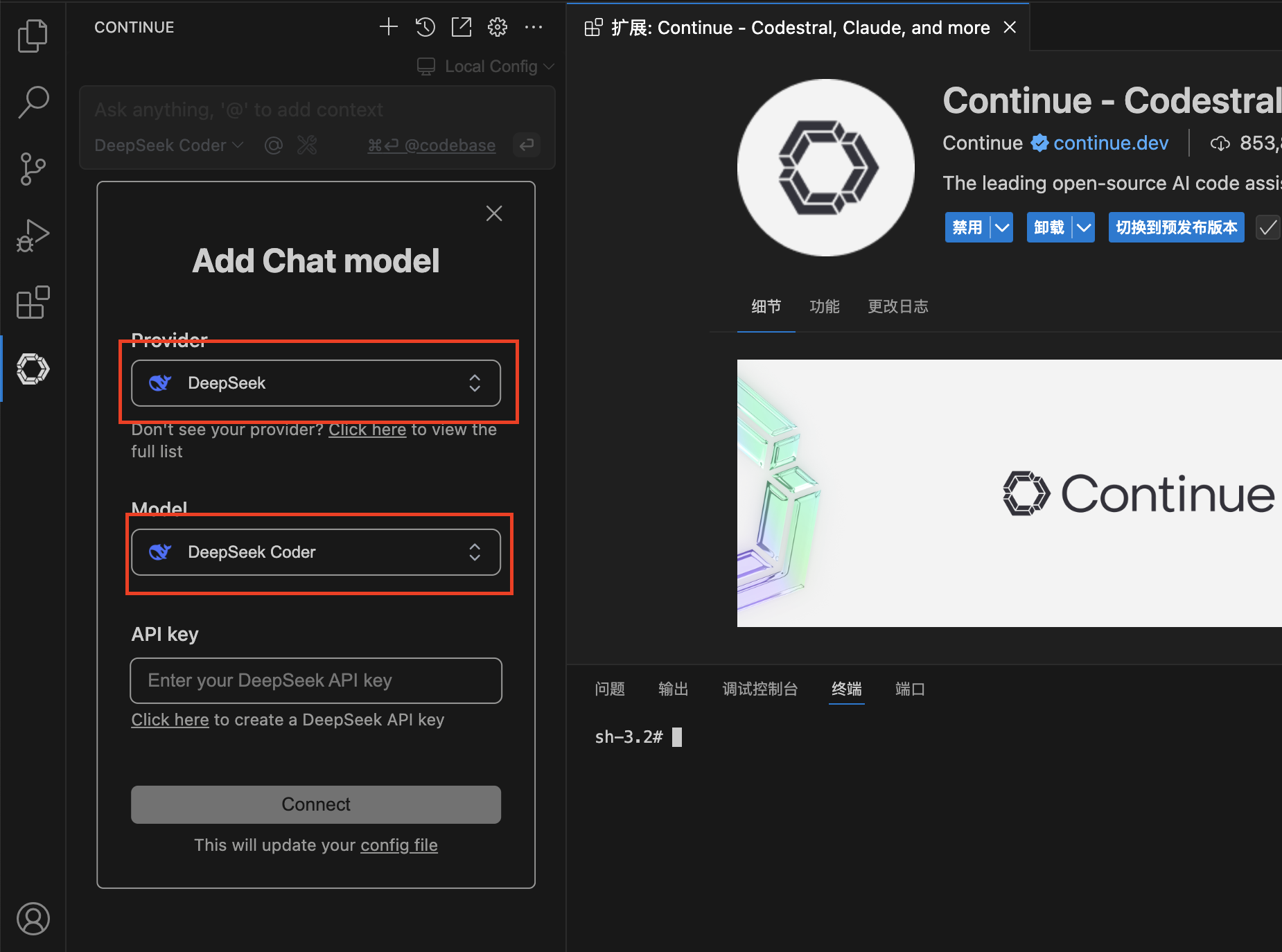Open the Accounts menu icon
Screen dimensions: 1282x952
33,919
